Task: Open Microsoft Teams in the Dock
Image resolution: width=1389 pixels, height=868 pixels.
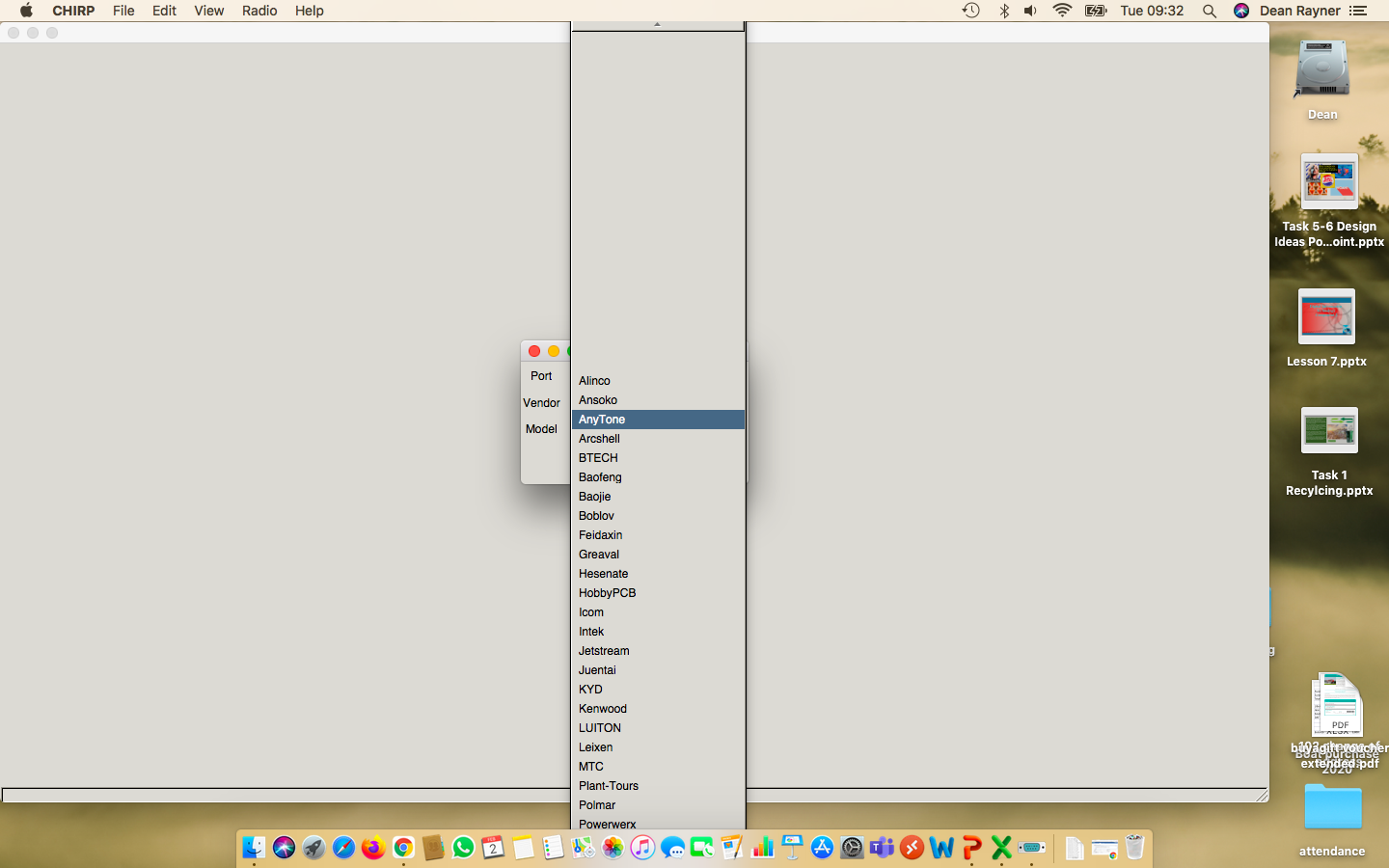Action: pos(882,848)
